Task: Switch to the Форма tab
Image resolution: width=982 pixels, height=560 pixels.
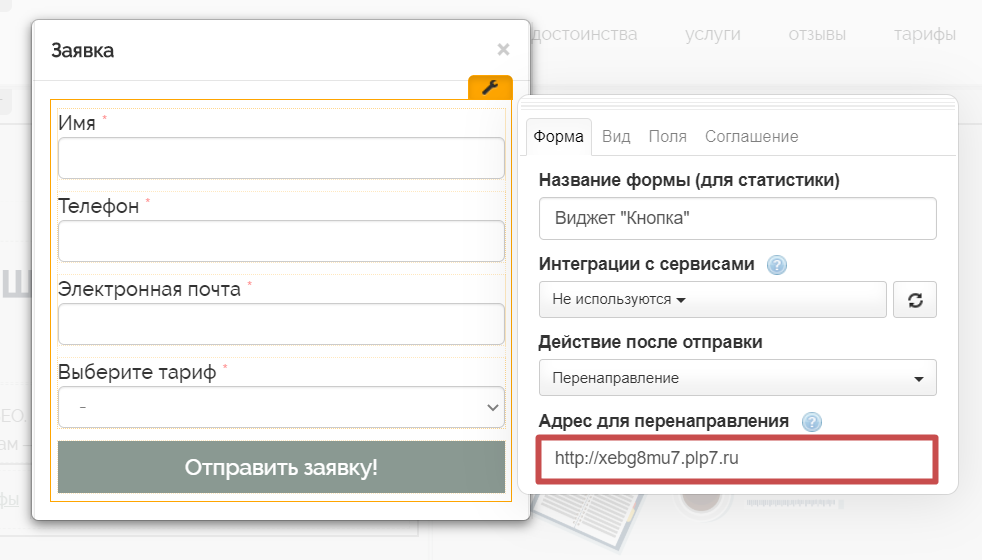Action: pyautogui.click(x=558, y=137)
